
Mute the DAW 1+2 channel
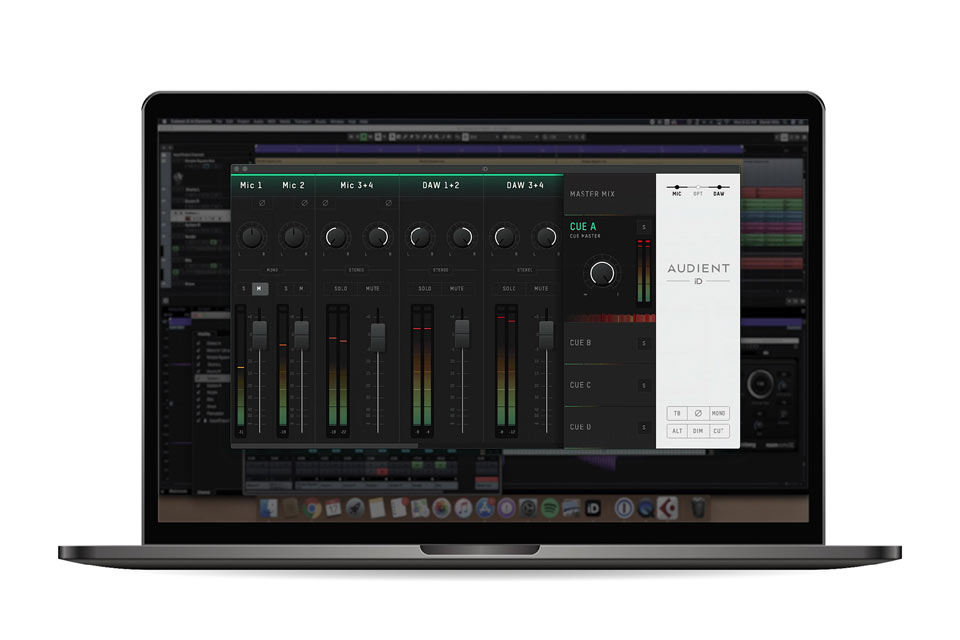click(456, 289)
